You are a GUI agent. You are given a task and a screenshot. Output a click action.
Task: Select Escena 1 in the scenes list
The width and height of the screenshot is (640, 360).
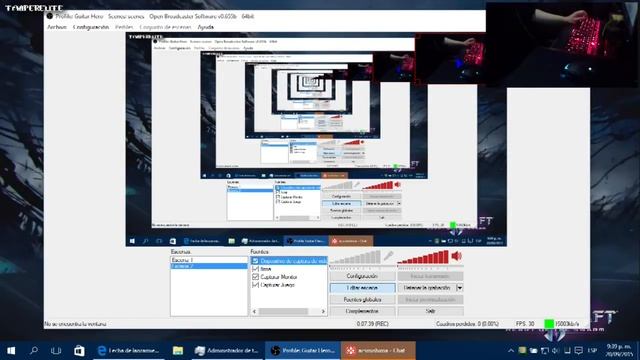click(209, 260)
